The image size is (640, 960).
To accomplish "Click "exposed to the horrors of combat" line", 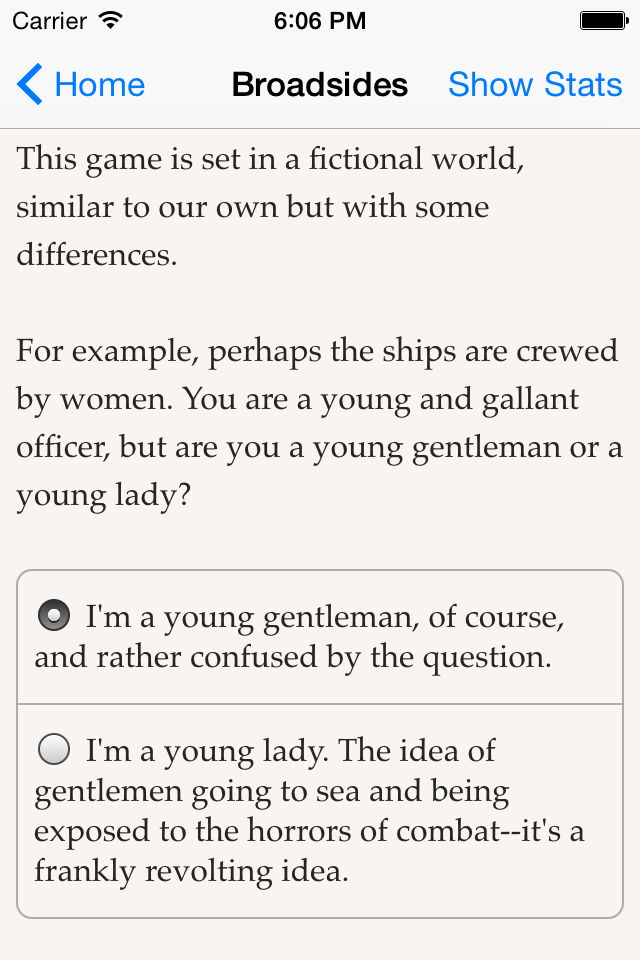I will pyautogui.click(x=309, y=831).
